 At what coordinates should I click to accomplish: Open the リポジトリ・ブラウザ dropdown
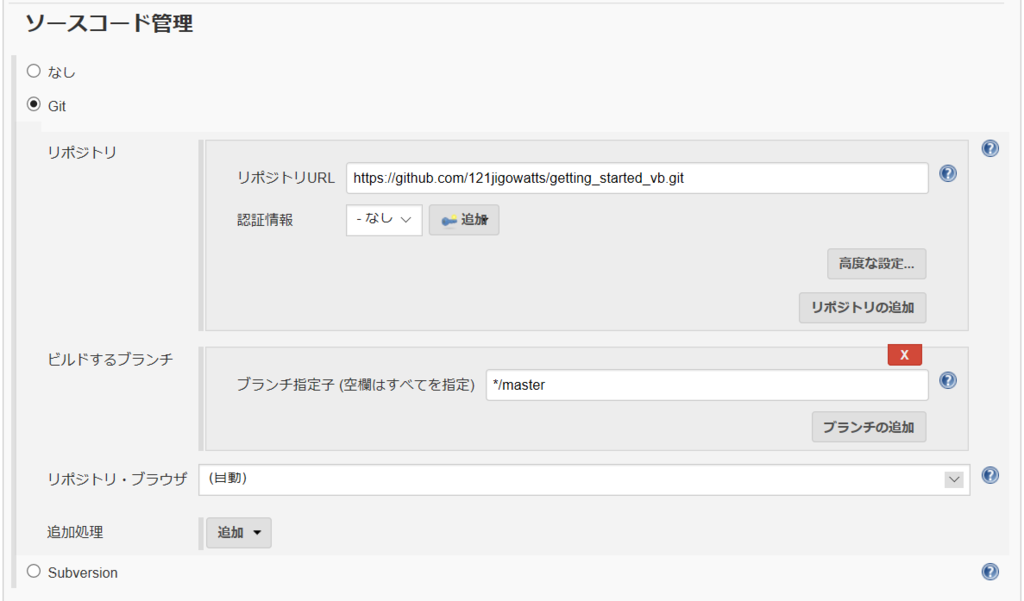pos(584,479)
